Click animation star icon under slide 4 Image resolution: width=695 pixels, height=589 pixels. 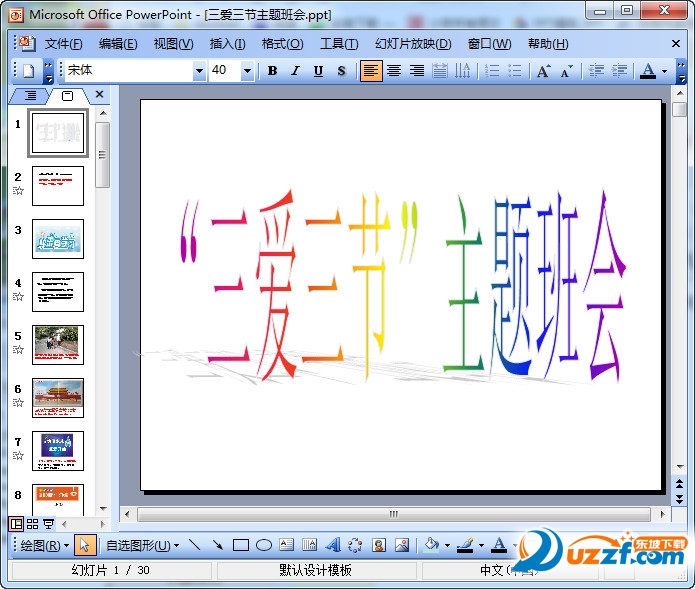(x=18, y=296)
